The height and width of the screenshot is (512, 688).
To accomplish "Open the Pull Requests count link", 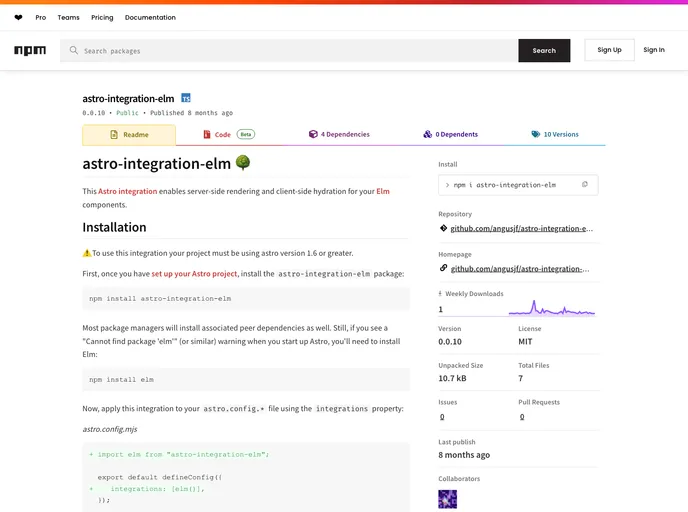I will coord(522,417).
